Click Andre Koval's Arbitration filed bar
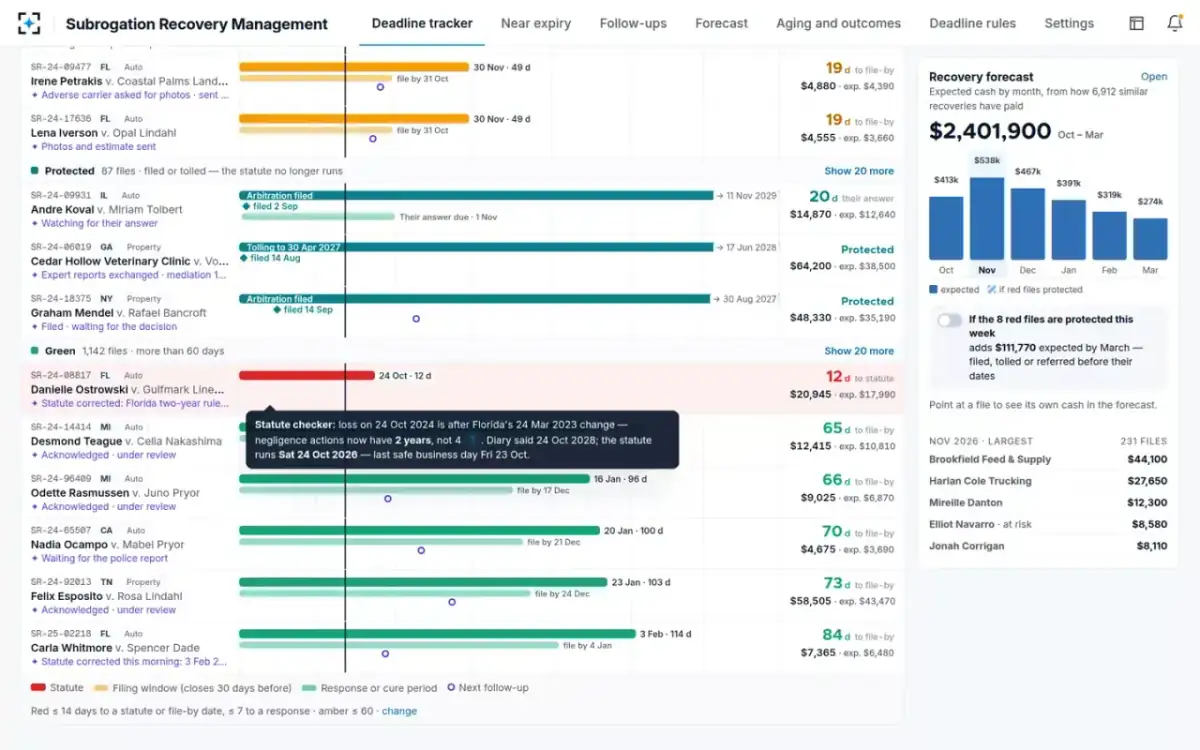 click(476, 195)
